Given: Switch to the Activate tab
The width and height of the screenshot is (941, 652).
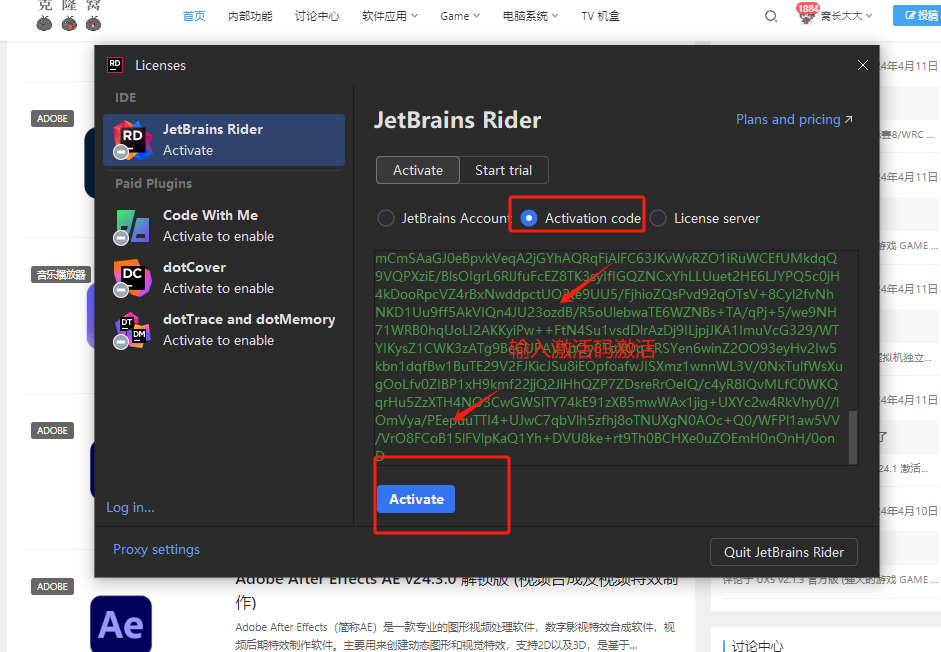Looking at the screenshot, I should [x=418, y=171].
